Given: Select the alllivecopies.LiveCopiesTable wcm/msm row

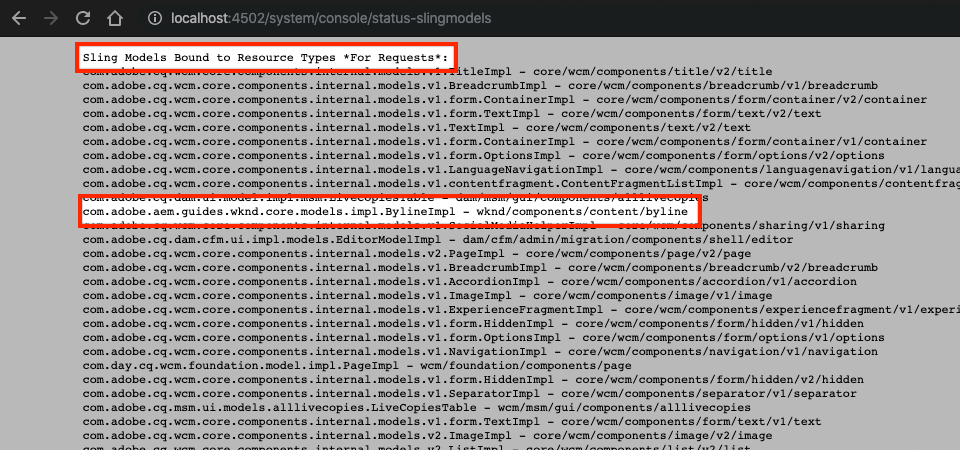Looking at the screenshot, I should 417,408.
